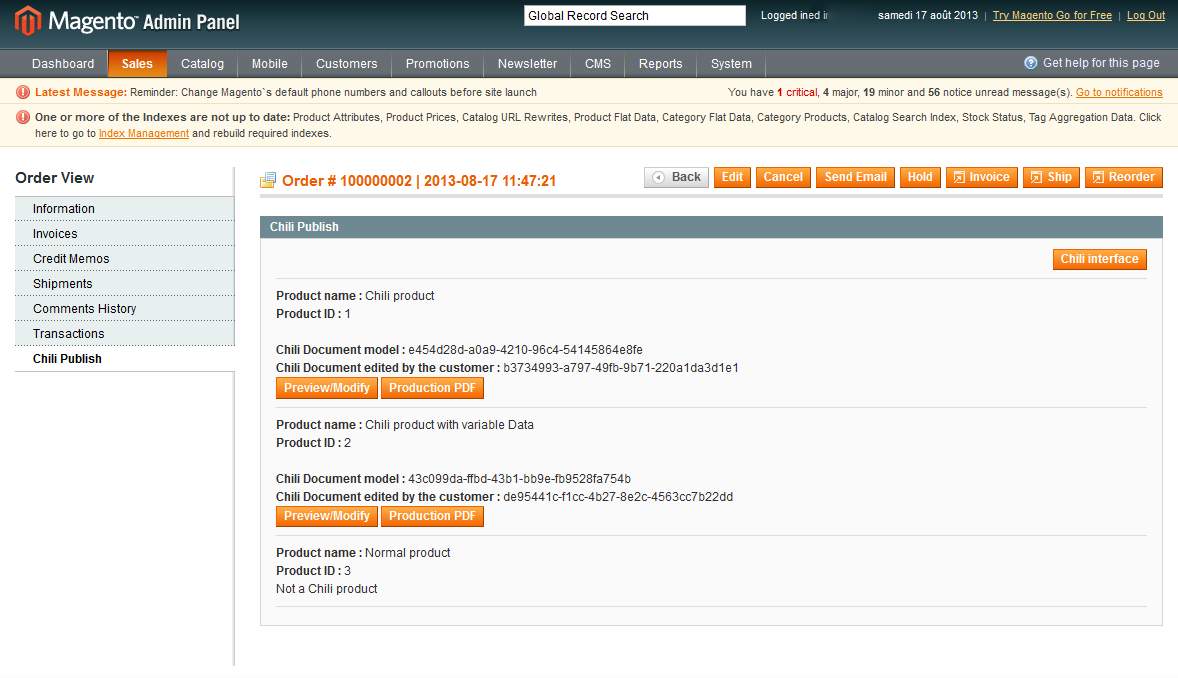
Task: Click the '1 critical' message count
Action: click(x=797, y=92)
